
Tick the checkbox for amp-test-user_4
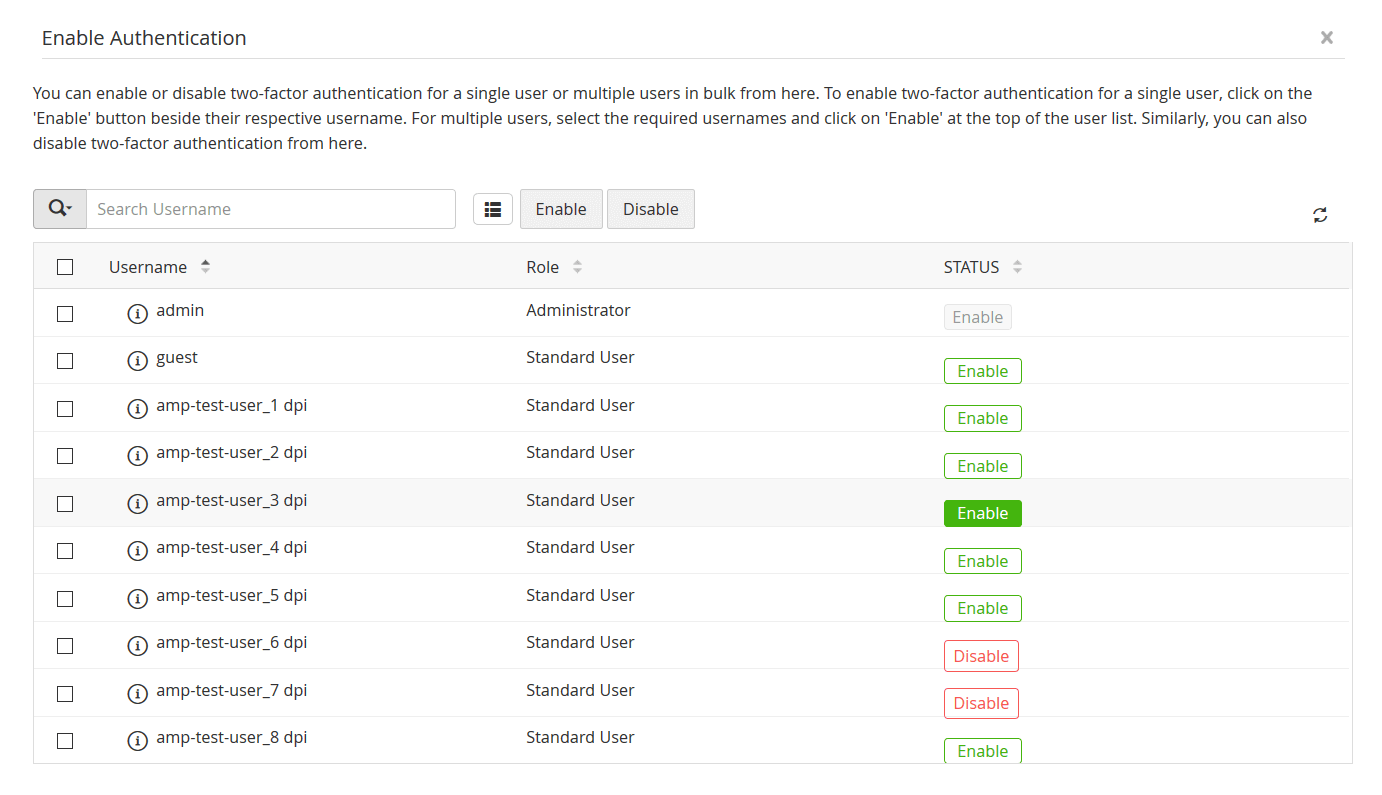[65, 550]
